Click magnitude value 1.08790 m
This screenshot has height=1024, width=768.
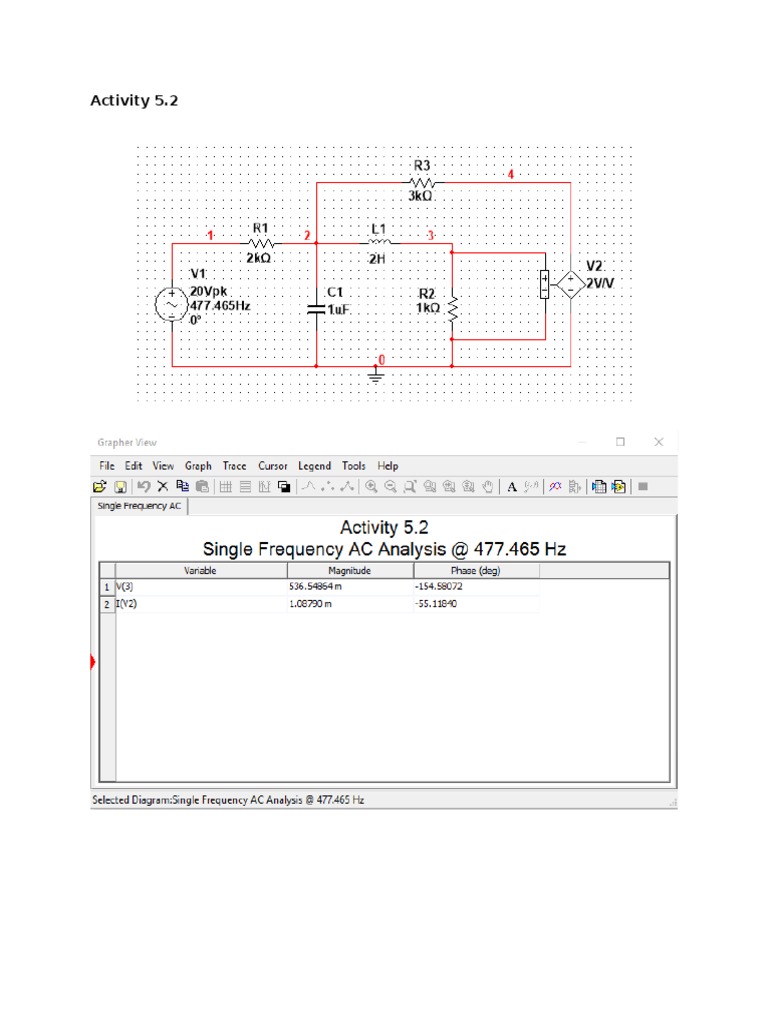point(310,603)
